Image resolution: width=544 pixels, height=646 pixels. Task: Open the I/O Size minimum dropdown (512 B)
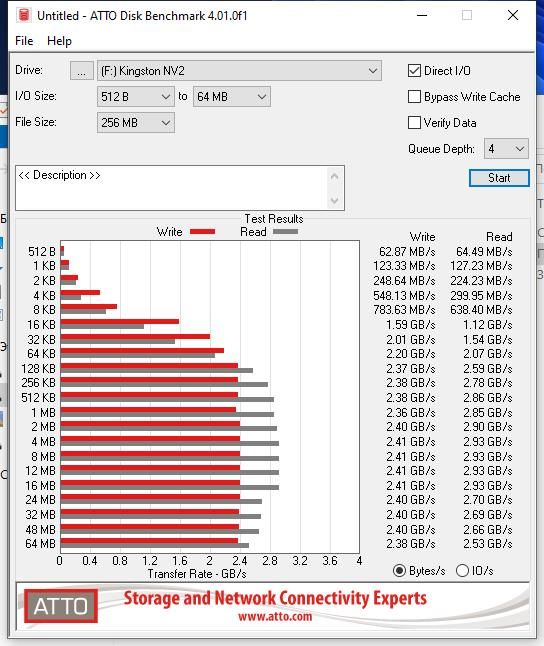(x=136, y=97)
